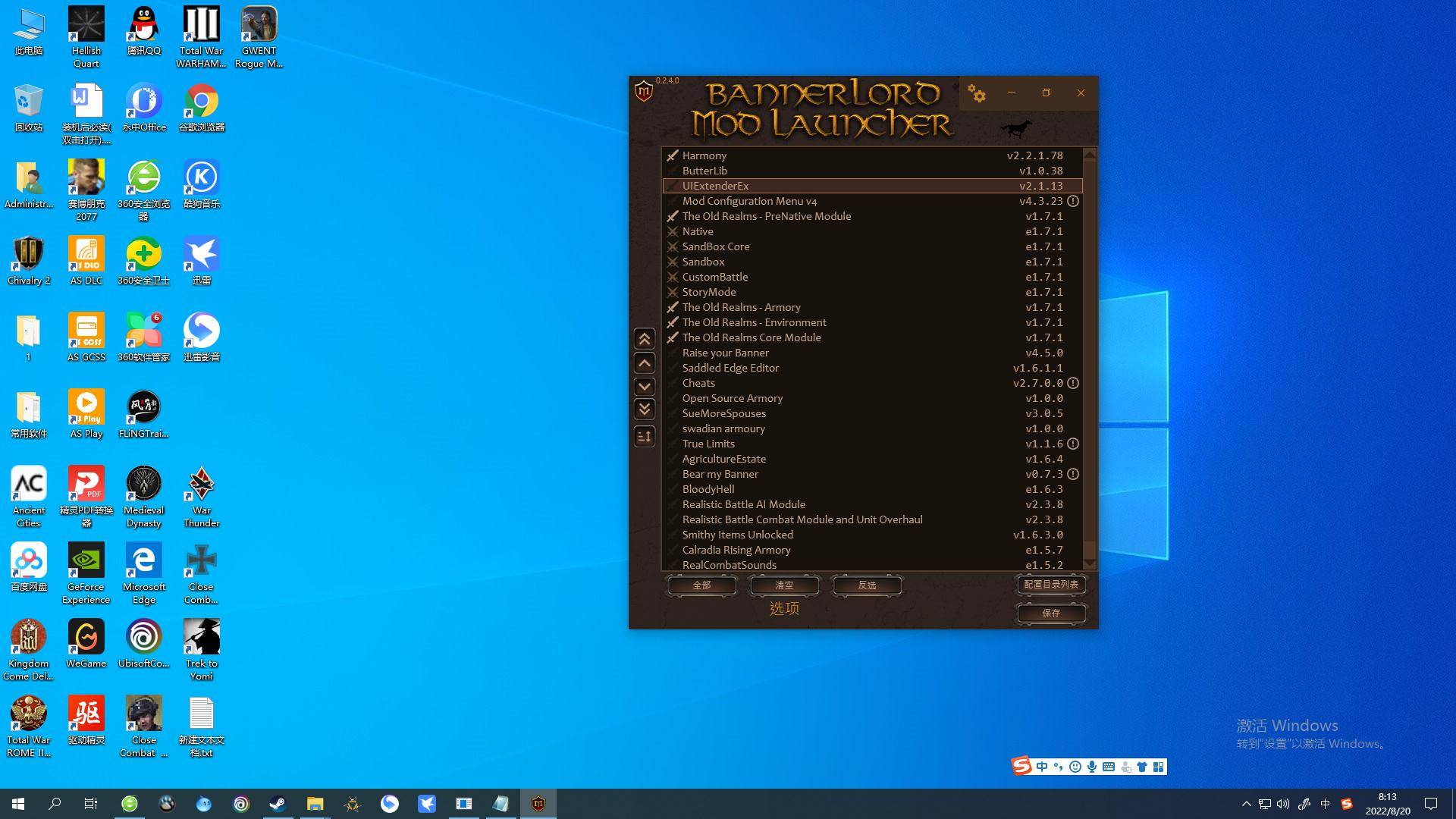Image resolution: width=1456 pixels, height=819 pixels.
Task: Select the Calradia Rising Armory row
Action: coord(872,550)
